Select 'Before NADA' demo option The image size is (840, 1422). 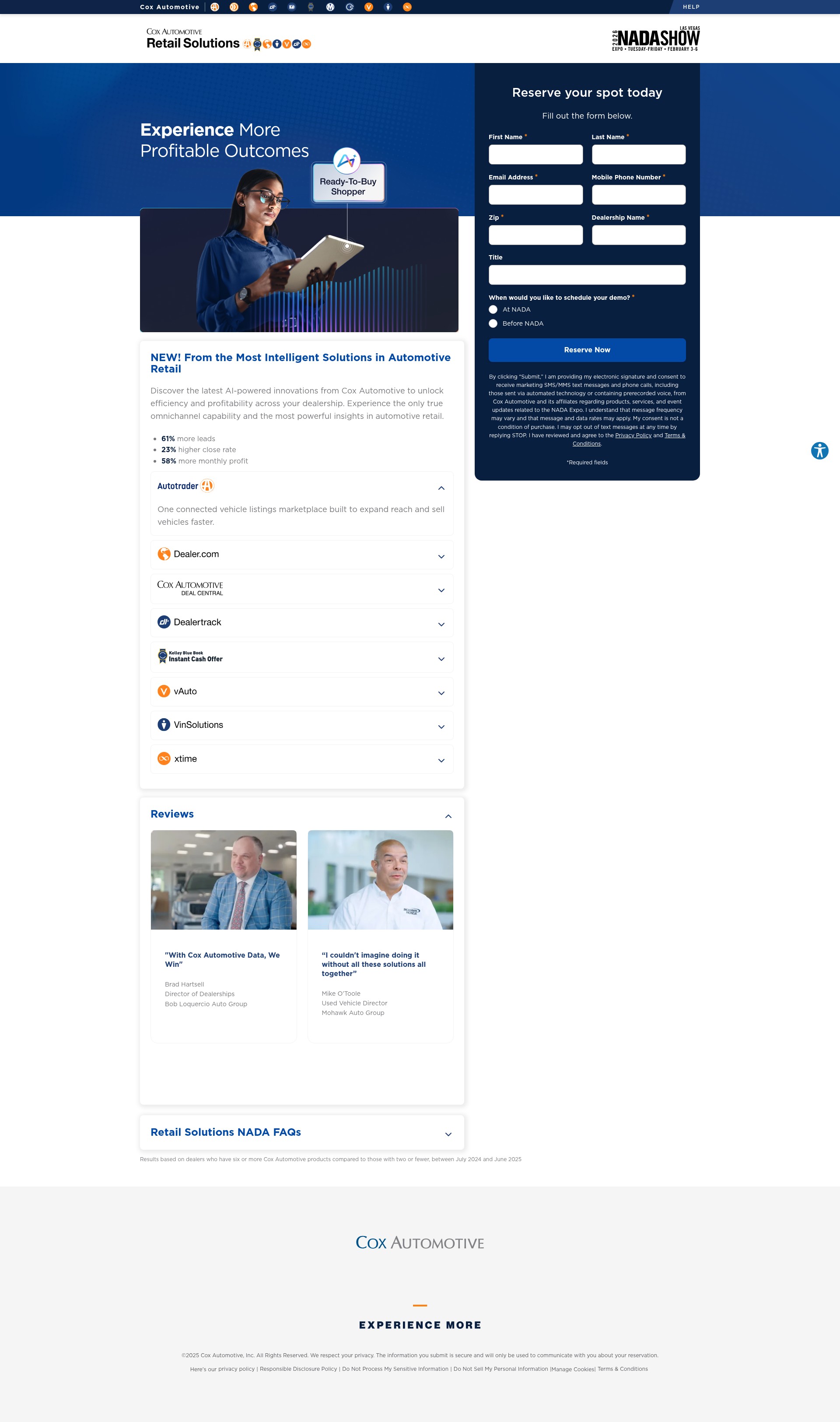point(493,324)
